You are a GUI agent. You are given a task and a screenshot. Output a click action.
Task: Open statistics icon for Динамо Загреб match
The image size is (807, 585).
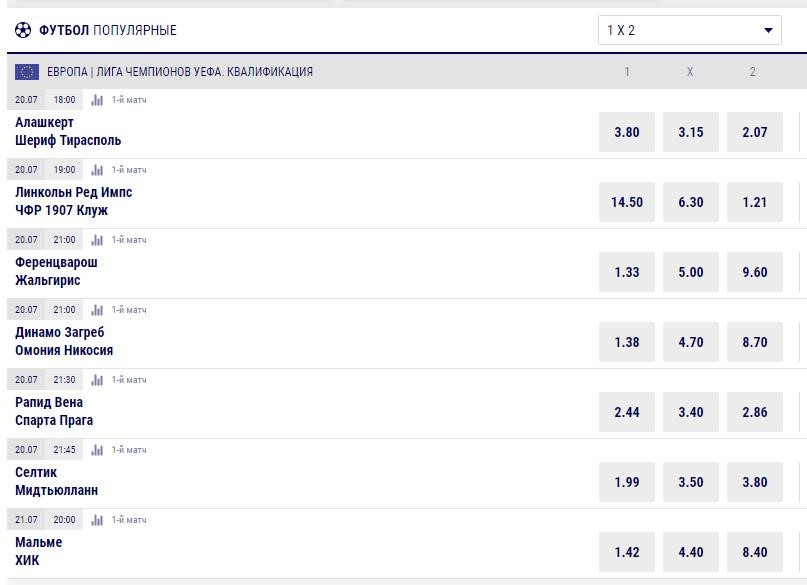point(97,310)
